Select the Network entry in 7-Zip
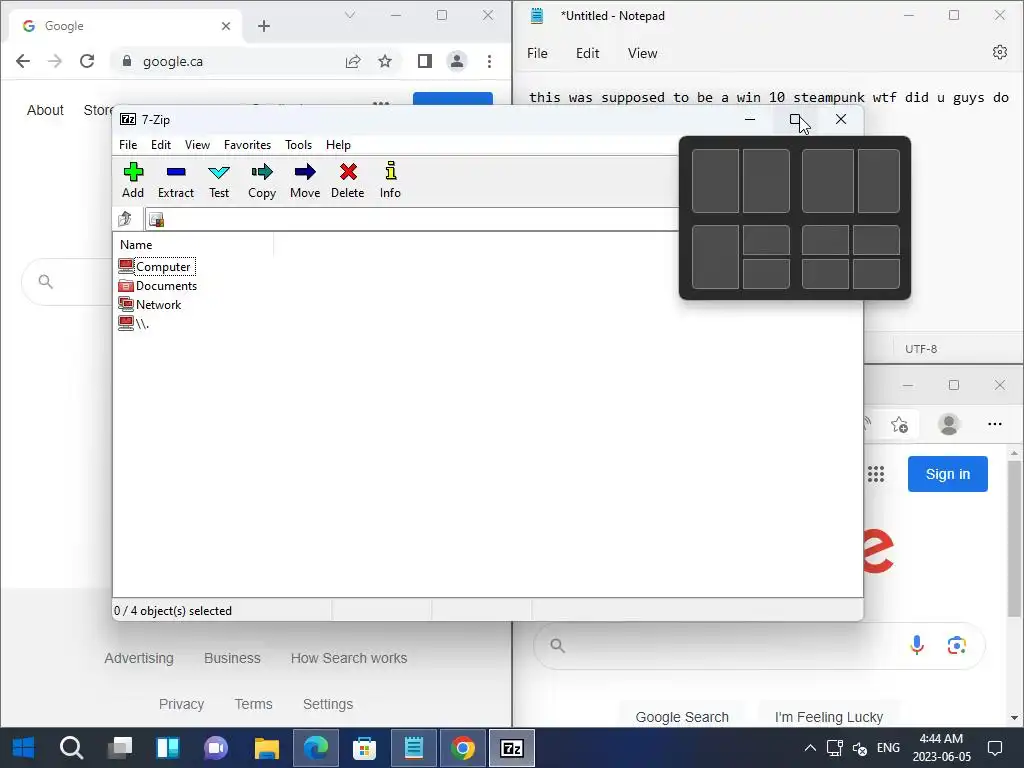The image size is (1024, 768). (x=150, y=304)
